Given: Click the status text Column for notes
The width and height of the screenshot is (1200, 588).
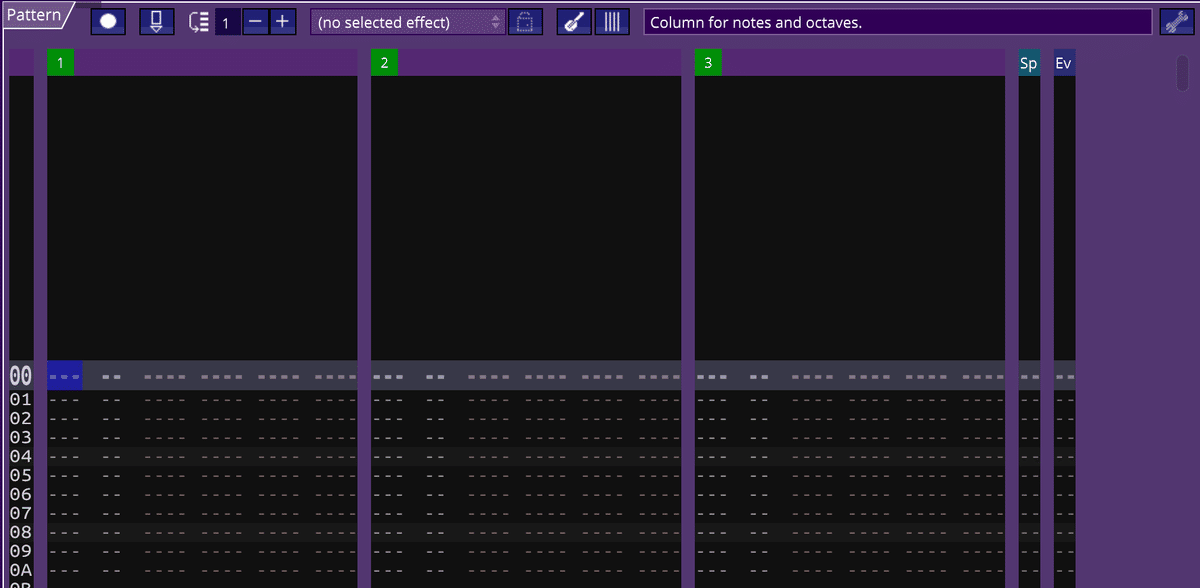Looking at the screenshot, I should point(756,22).
